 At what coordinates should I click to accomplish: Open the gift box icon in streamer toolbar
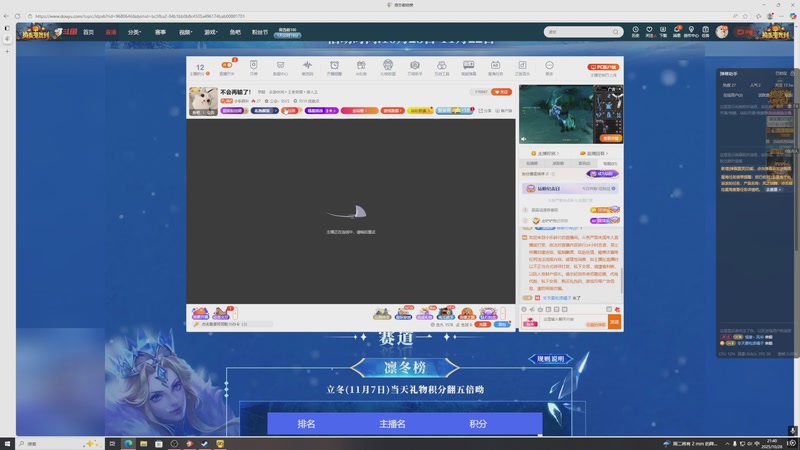click(361, 65)
